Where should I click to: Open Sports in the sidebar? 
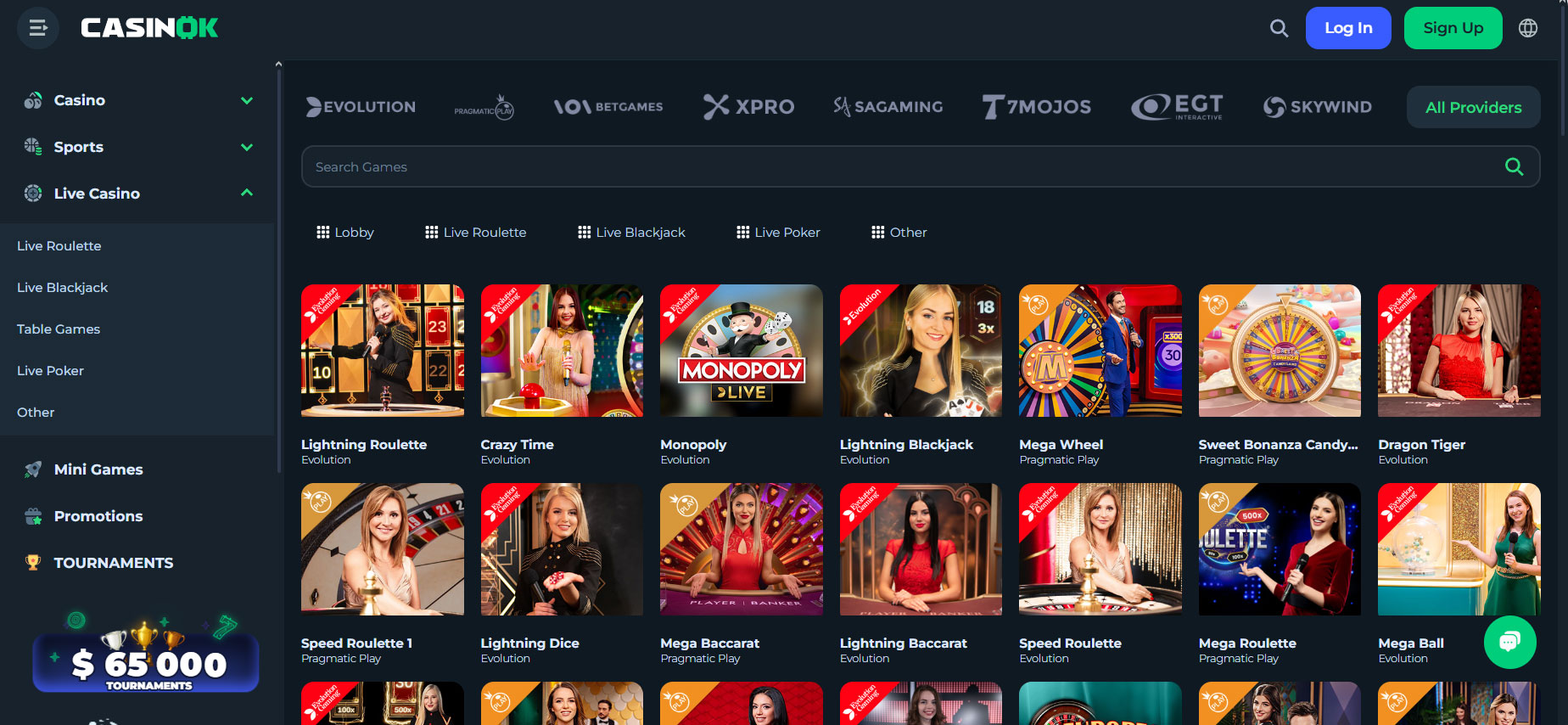(79, 147)
